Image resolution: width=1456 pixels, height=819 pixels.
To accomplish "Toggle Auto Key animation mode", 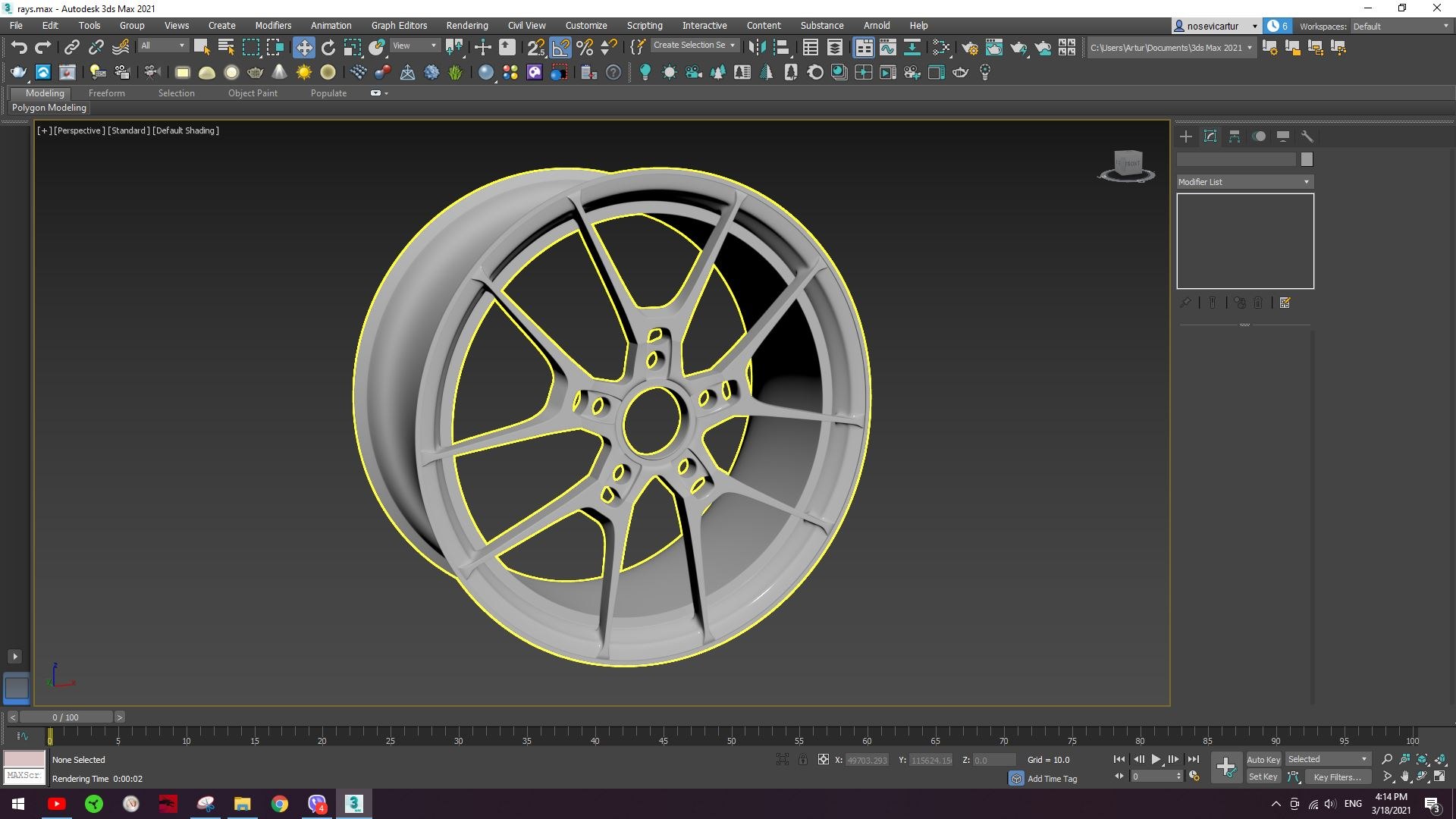I will coord(1263,759).
